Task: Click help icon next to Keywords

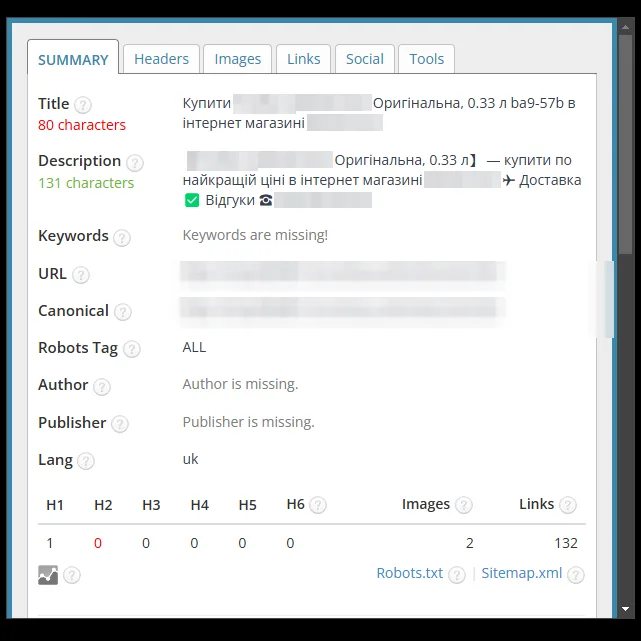Action: [x=122, y=238]
